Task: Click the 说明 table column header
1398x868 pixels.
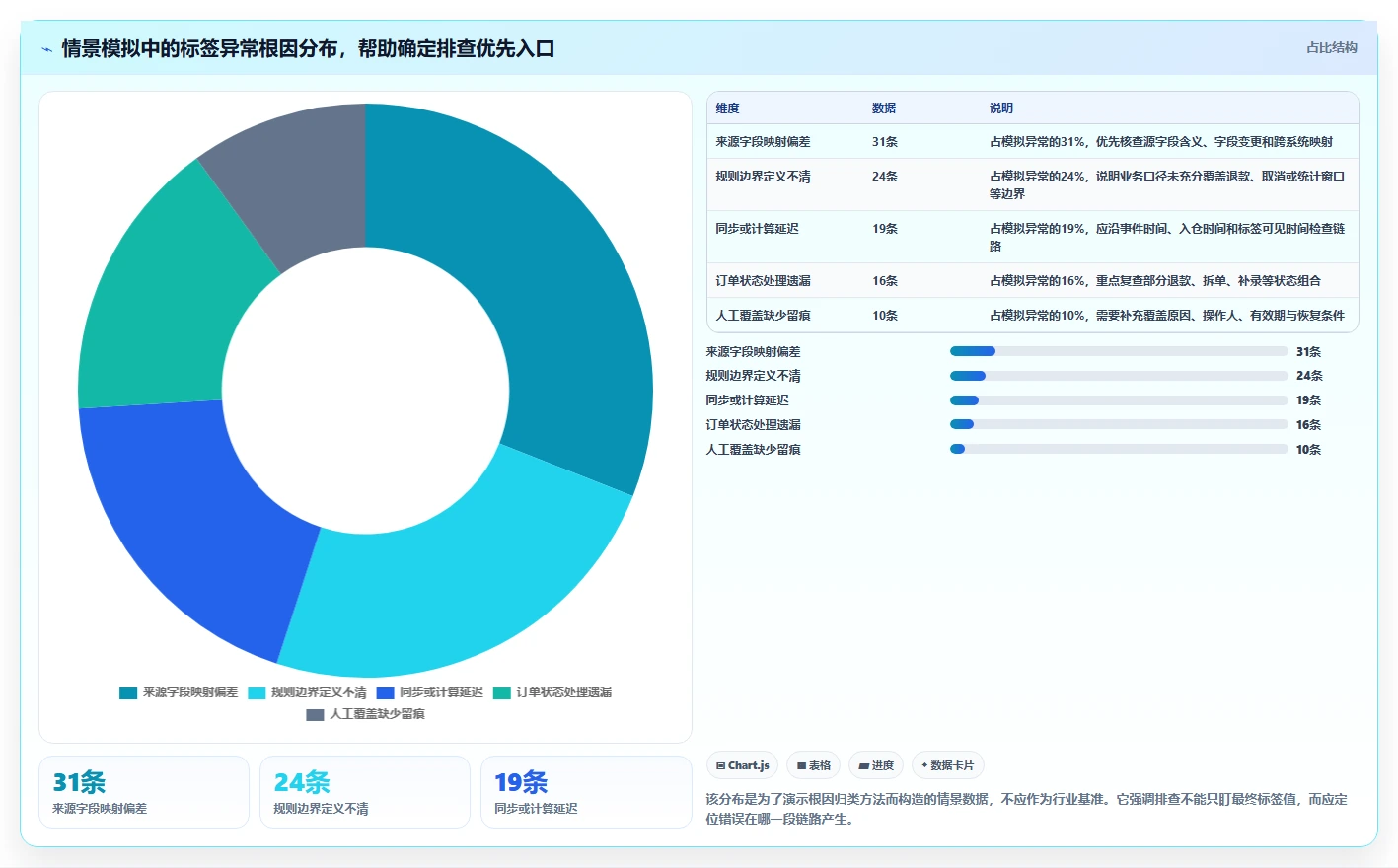Action: click(x=1001, y=108)
